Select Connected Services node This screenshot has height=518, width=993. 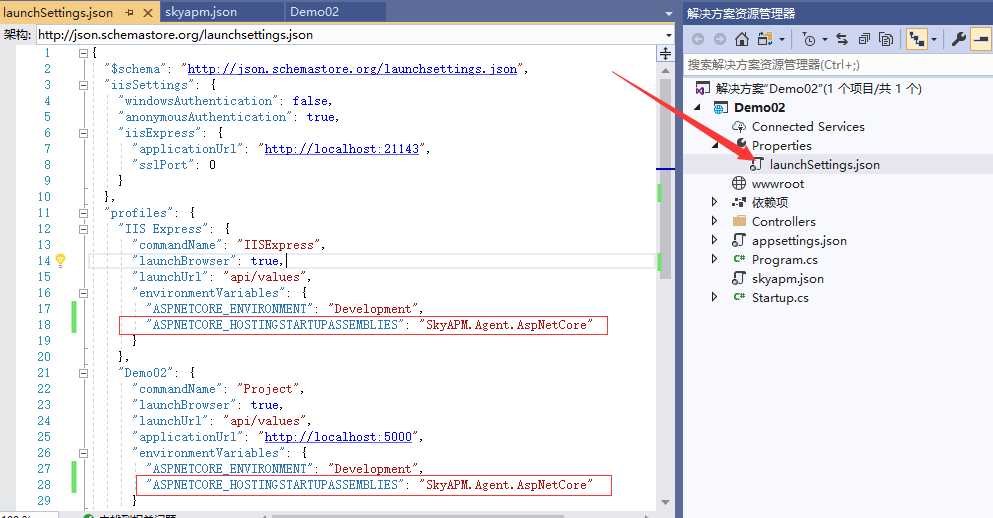pyautogui.click(x=808, y=127)
